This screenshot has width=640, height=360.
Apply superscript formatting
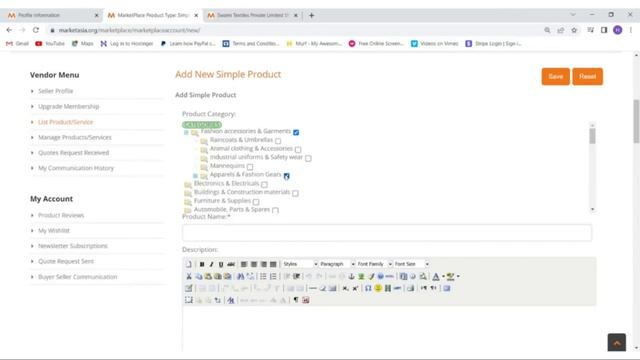coord(355,288)
